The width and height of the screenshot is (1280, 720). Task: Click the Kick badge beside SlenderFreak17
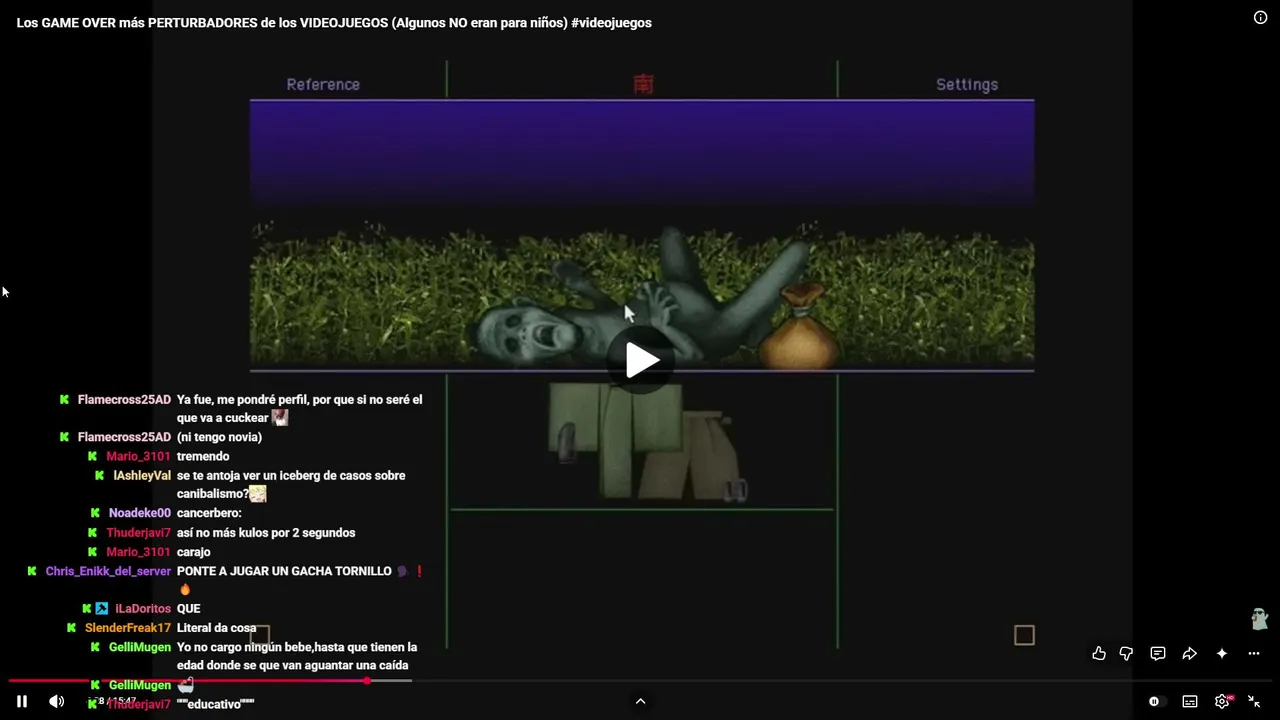click(x=71, y=628)
